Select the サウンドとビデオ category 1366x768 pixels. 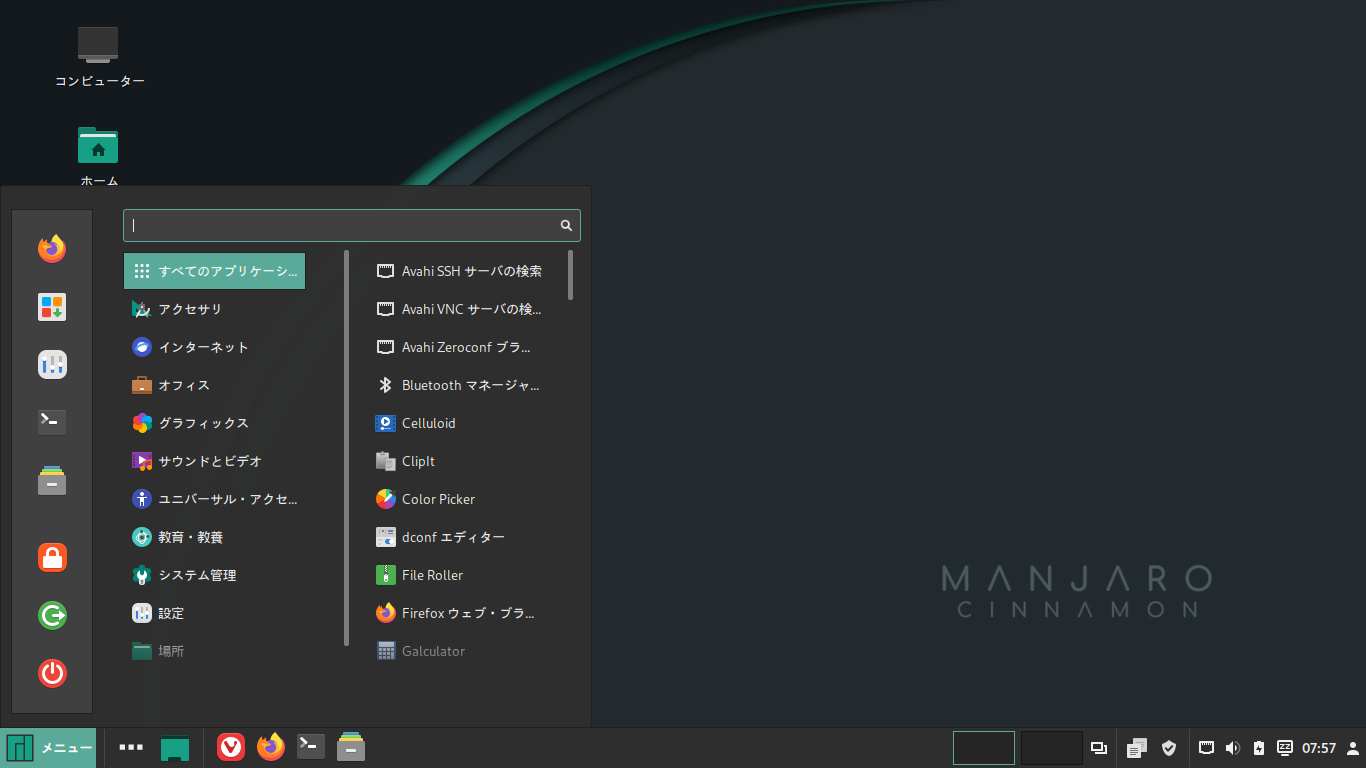[214, 461]
